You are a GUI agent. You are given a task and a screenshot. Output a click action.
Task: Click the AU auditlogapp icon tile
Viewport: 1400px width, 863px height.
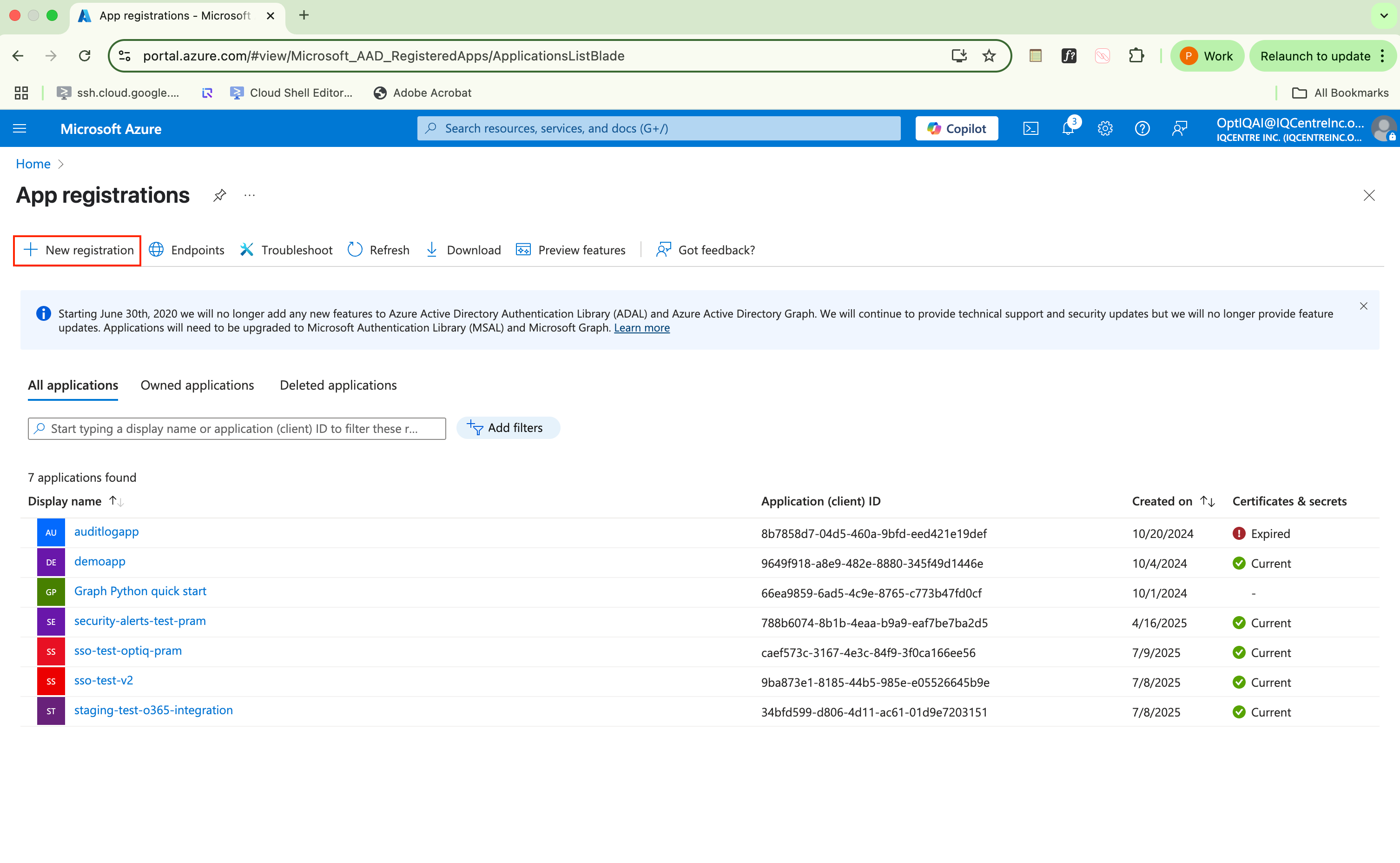pos(51,532)
